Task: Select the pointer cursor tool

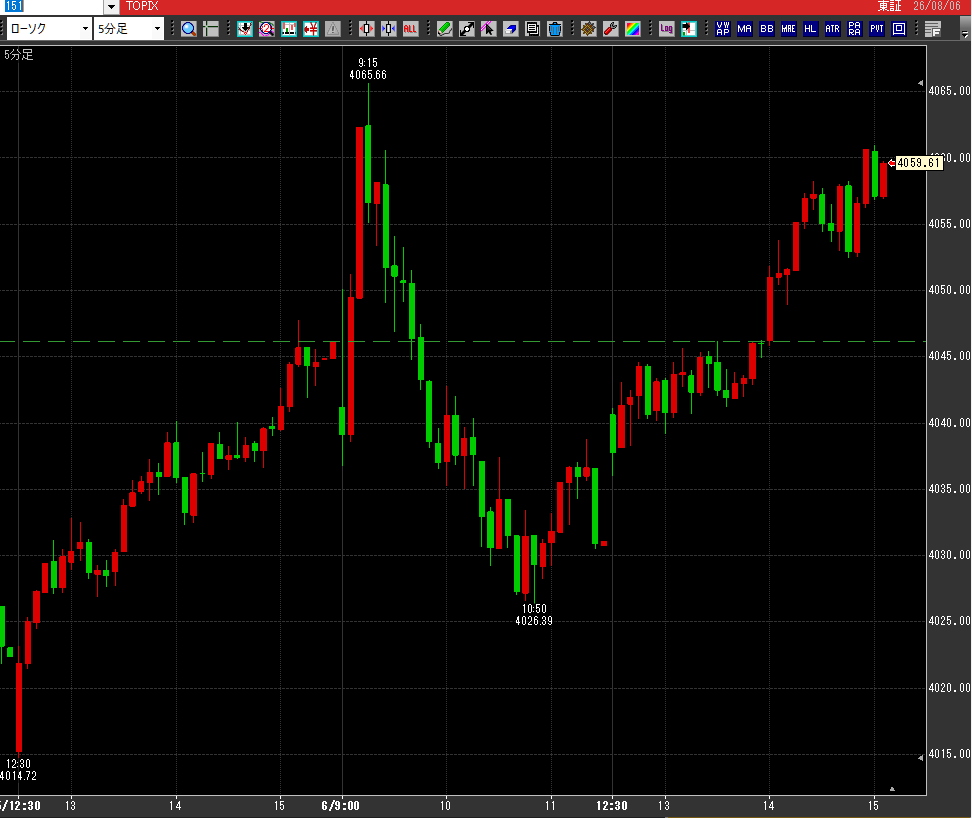Action: (x=488, y=29)
